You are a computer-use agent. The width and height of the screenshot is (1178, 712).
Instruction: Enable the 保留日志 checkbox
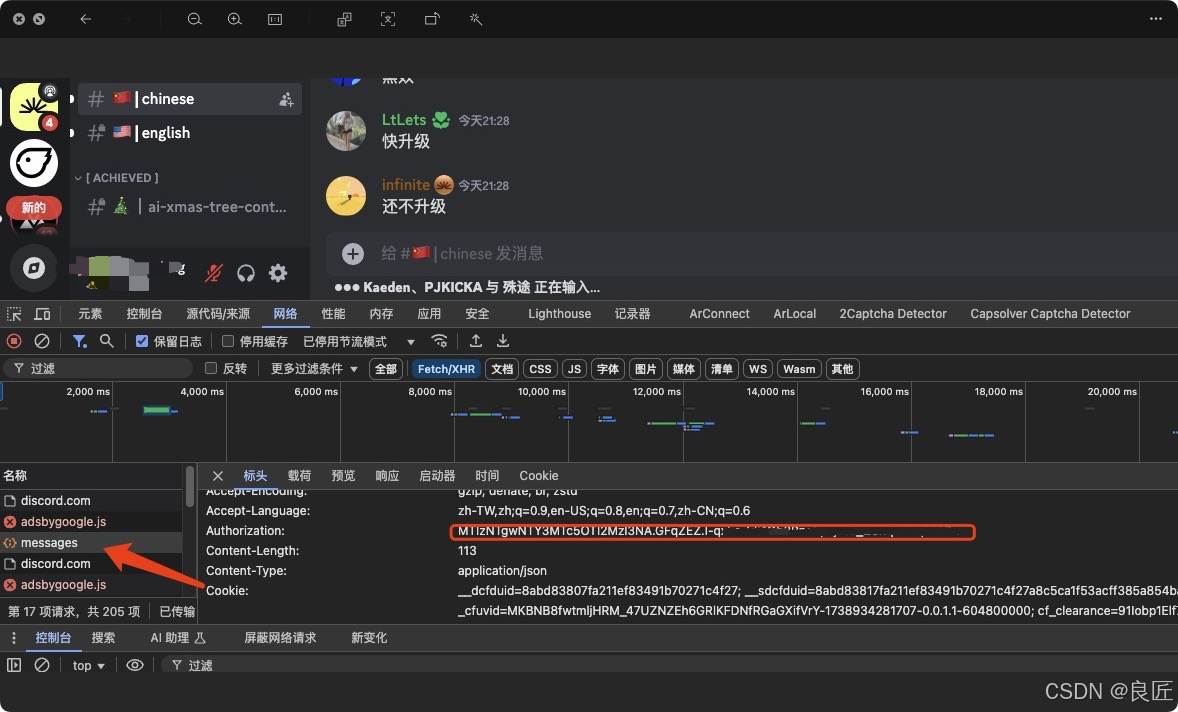point(142,341)
